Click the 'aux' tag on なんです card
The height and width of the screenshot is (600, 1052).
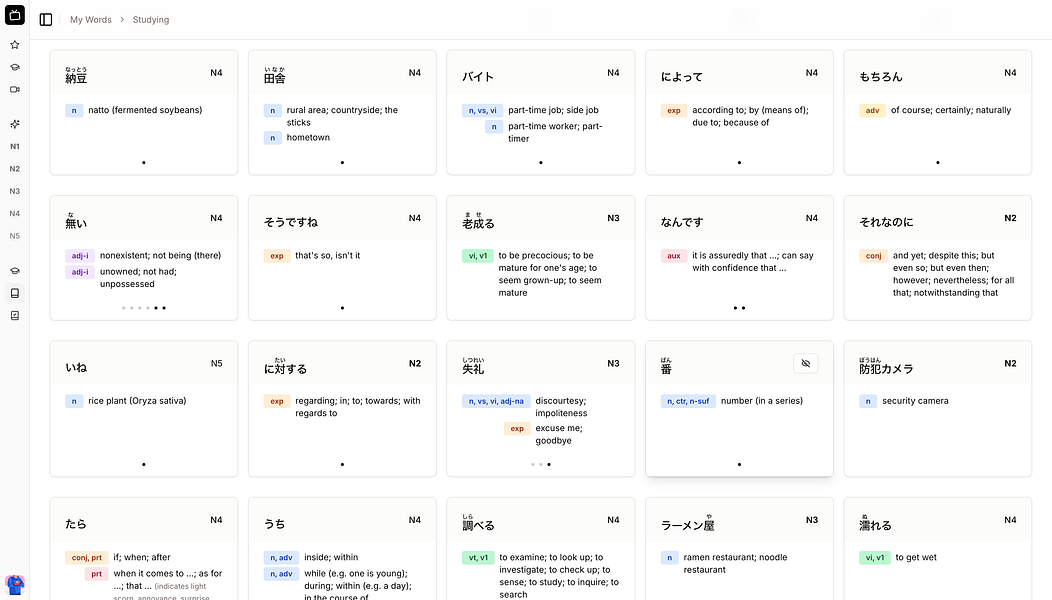pos(674,256)
